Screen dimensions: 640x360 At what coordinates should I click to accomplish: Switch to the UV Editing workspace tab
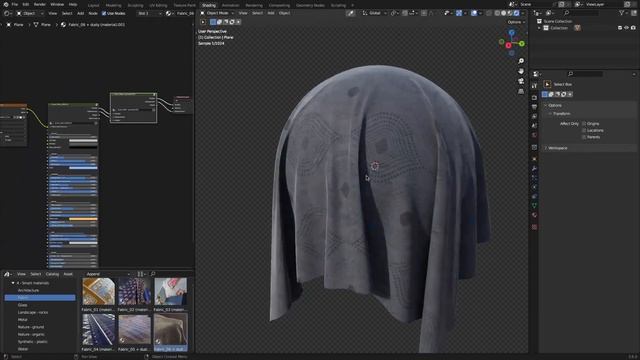pyautogui.click(x=158, y=5)
